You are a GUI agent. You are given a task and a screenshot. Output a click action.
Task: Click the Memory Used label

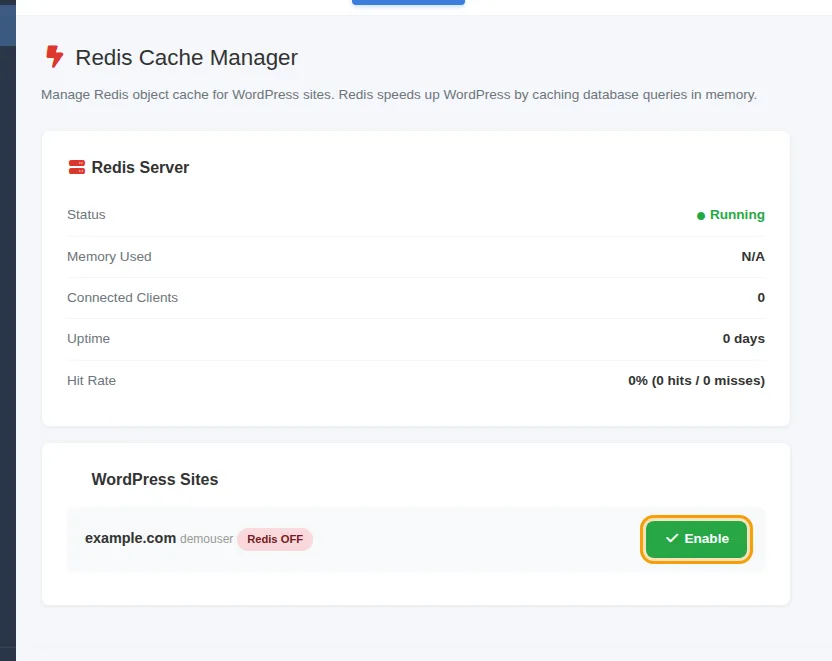pos(109,257)
